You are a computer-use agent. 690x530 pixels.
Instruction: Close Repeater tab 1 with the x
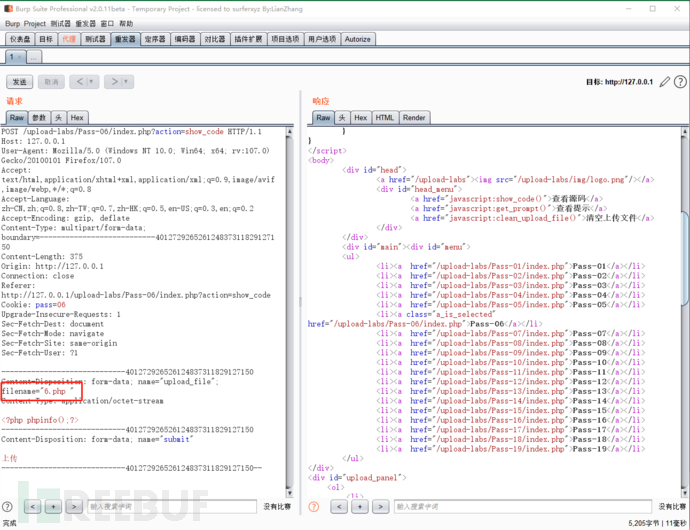tap(18, 58)
